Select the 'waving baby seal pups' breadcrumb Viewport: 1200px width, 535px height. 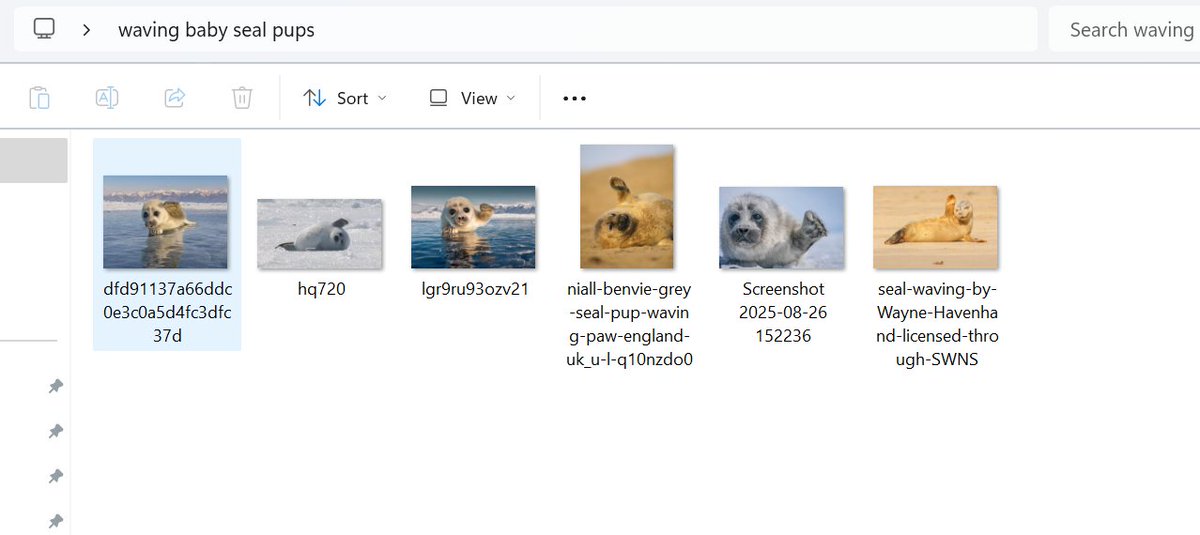[x=216, y=30]
